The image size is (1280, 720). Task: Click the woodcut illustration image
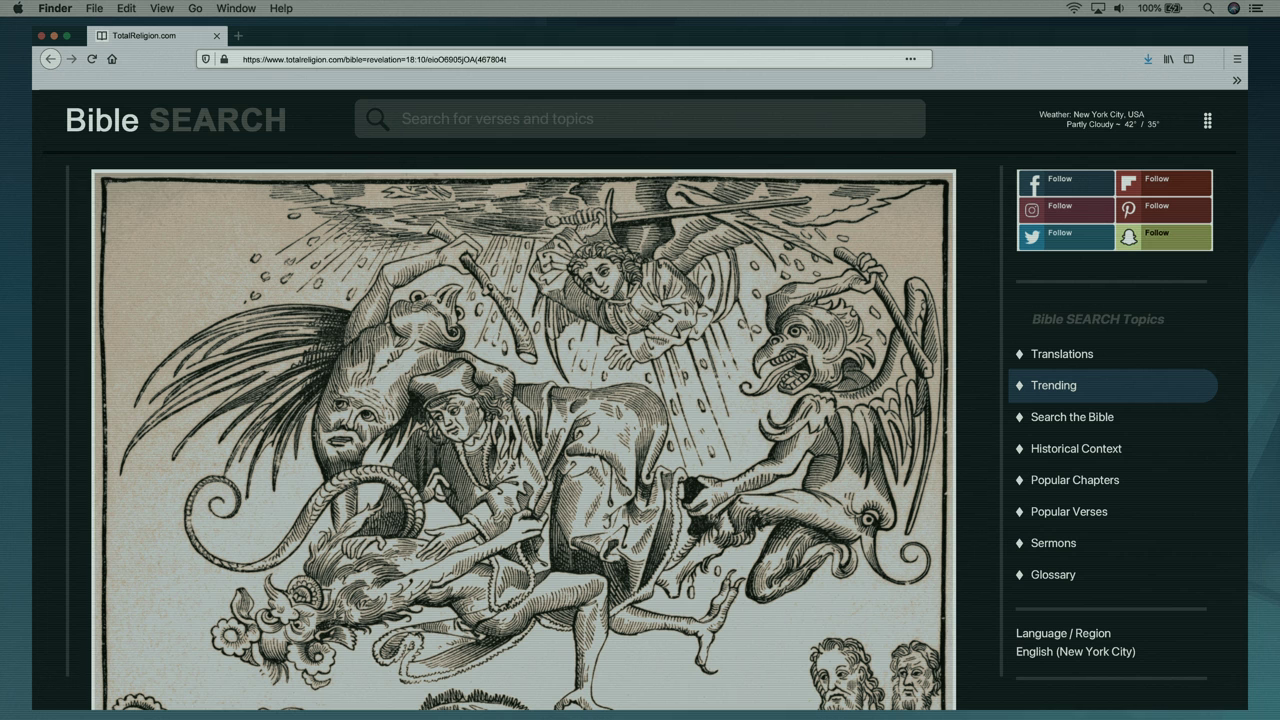(523, 440)
